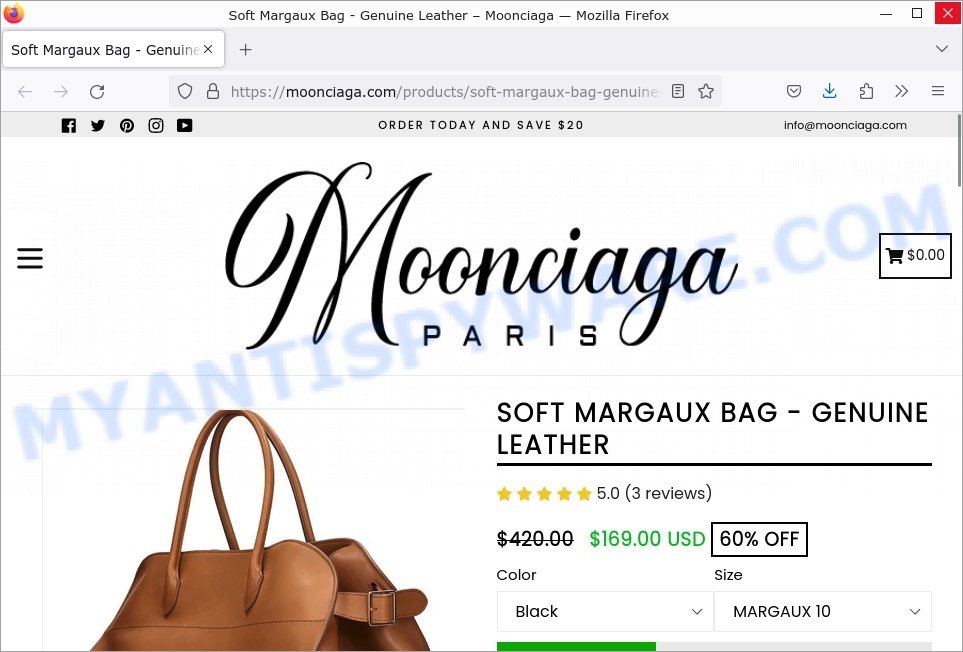Open the Facebook social icon

click(69, 125)
